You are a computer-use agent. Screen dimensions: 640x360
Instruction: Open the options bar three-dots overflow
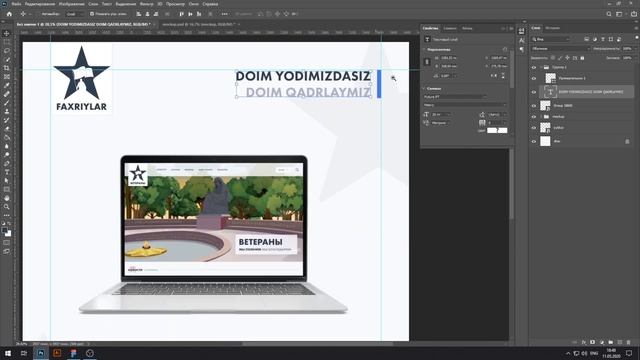(x=224, y=14)
